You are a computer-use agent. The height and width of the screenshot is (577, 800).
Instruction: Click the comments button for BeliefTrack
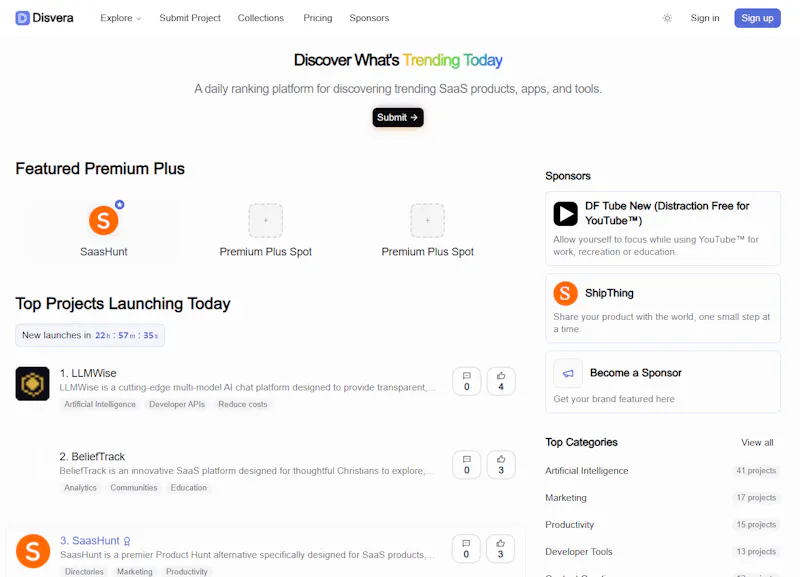(466, 465)
